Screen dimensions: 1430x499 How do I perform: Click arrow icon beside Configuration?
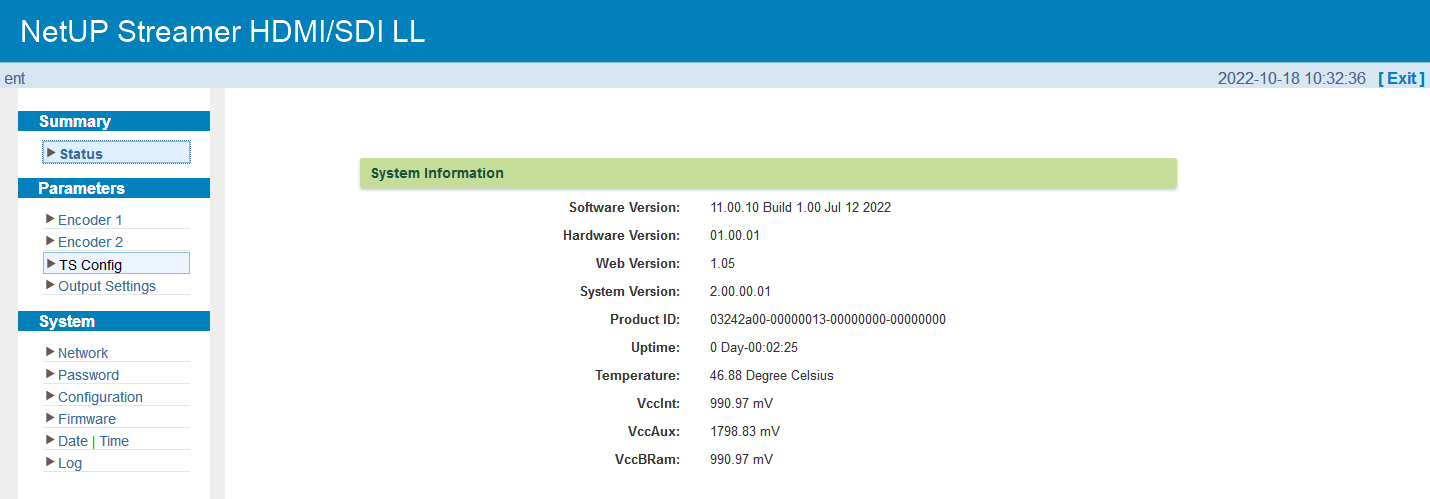tap(50, 396)
